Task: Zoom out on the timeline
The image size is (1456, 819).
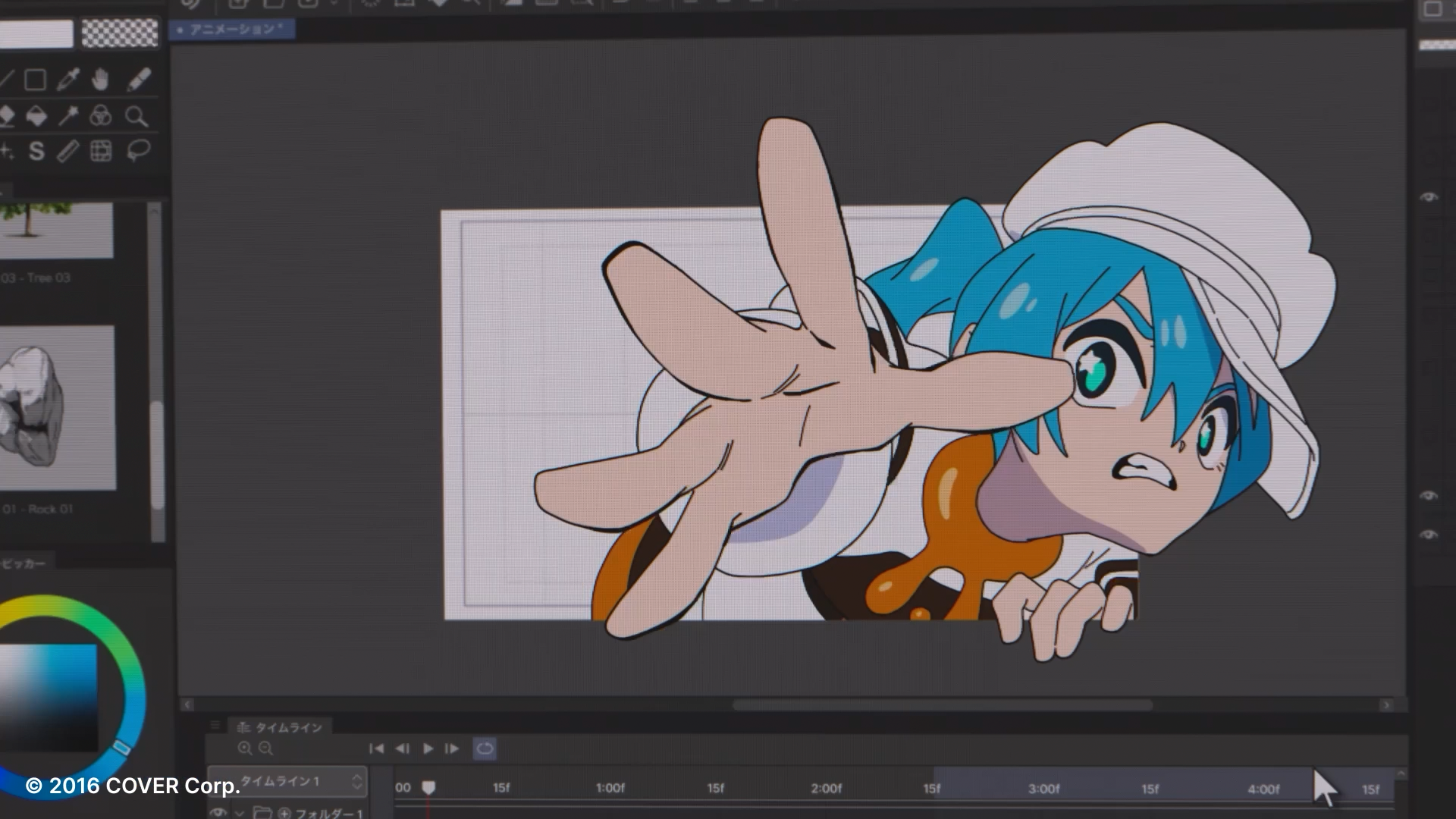Action: [265, 748]
